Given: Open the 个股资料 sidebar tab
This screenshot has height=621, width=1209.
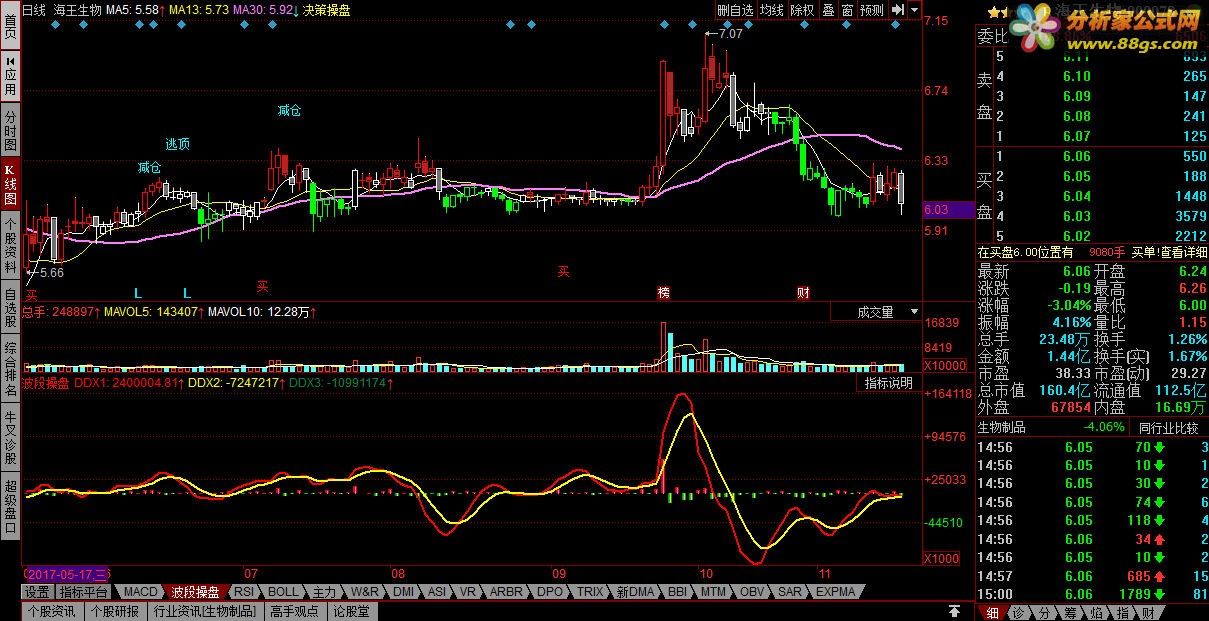Looking at the screenshot, I should point(9,246).
